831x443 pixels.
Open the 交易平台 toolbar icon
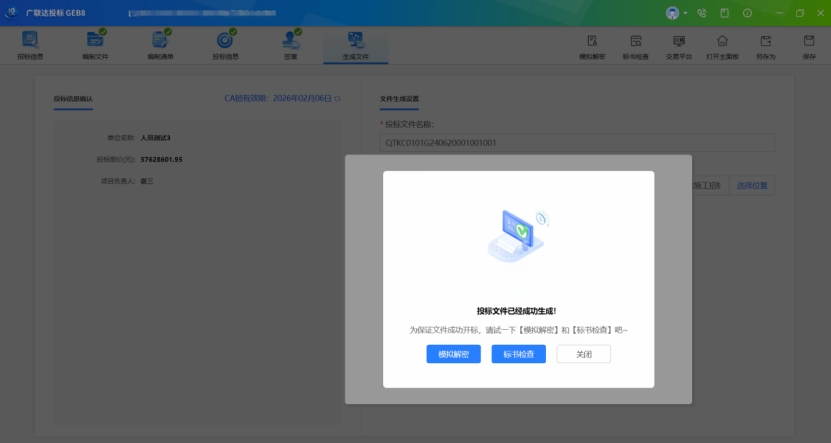tap(679, 45)
